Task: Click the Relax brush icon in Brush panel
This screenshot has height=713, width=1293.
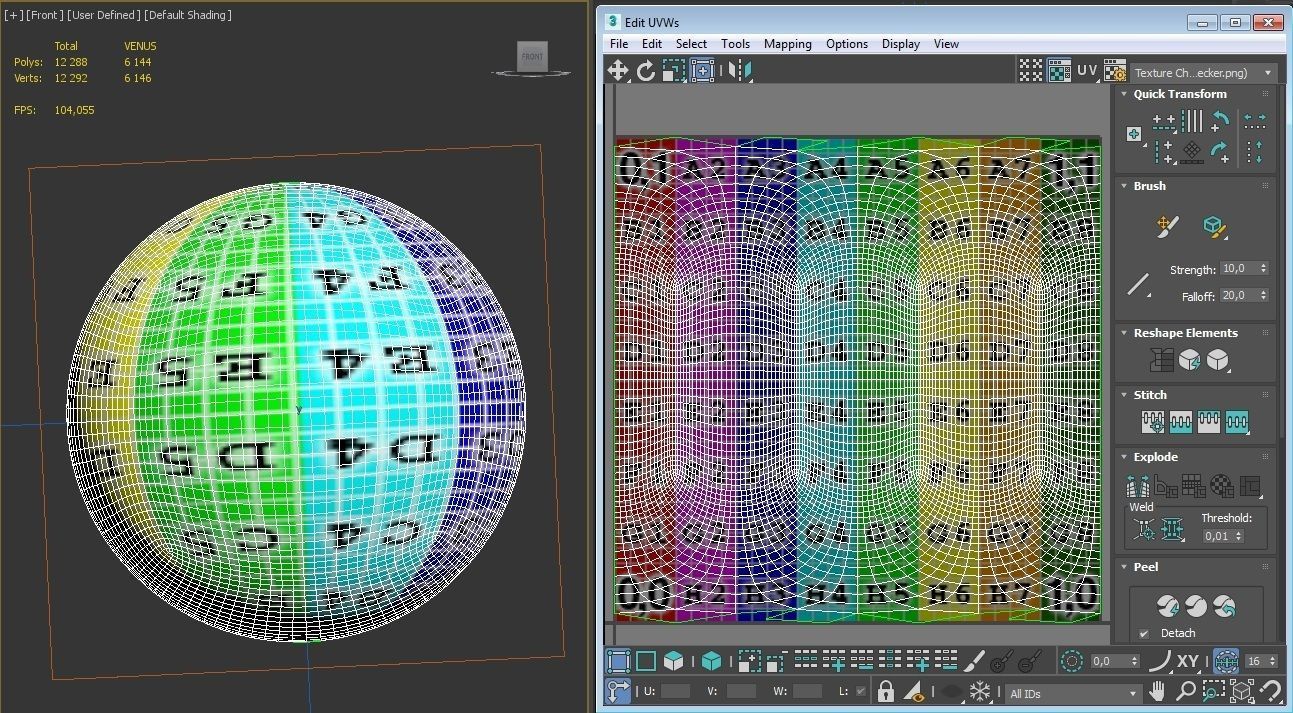Action: (1214, 226)
